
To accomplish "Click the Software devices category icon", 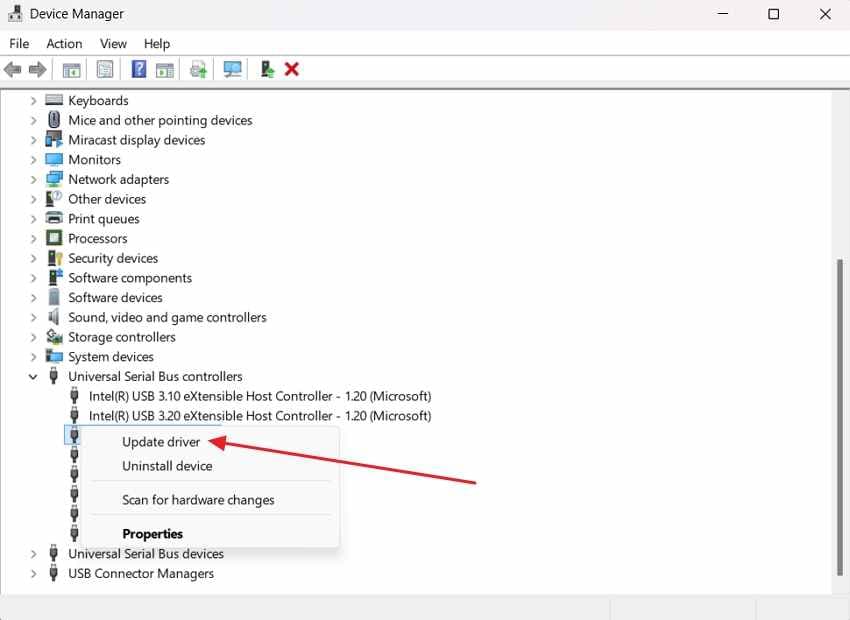I will coord(54,297).
